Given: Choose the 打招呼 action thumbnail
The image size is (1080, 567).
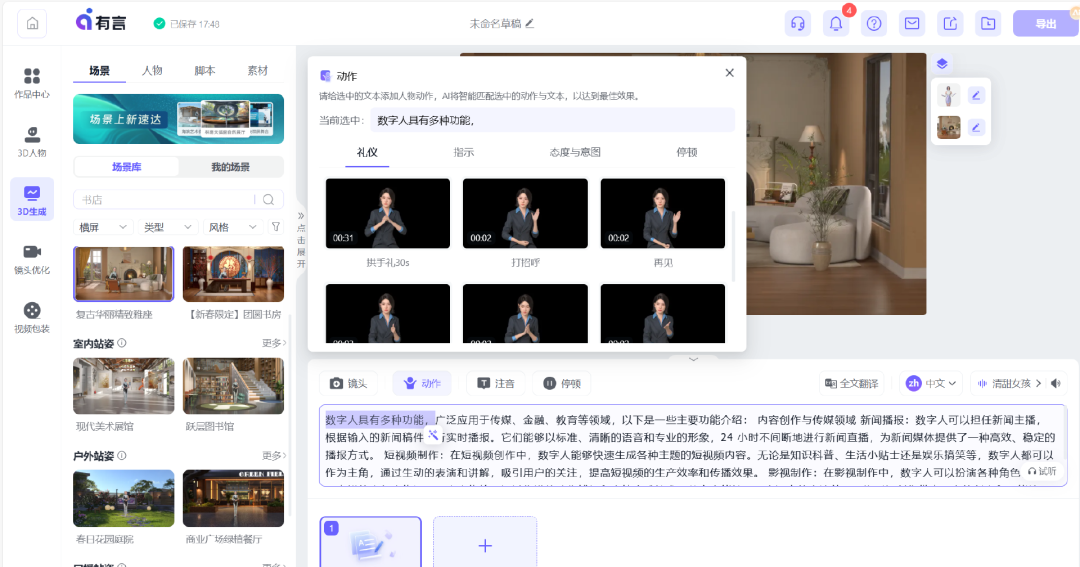Looking at the screenshot, I should [525, 214].
